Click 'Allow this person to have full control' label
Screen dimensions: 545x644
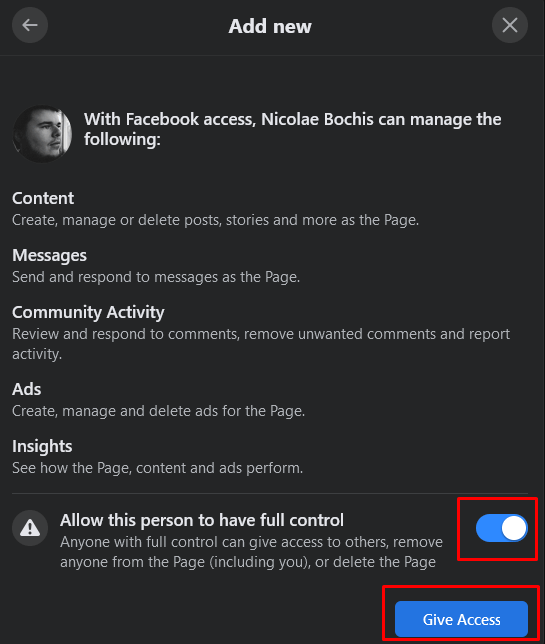click(x=202, y=520)
